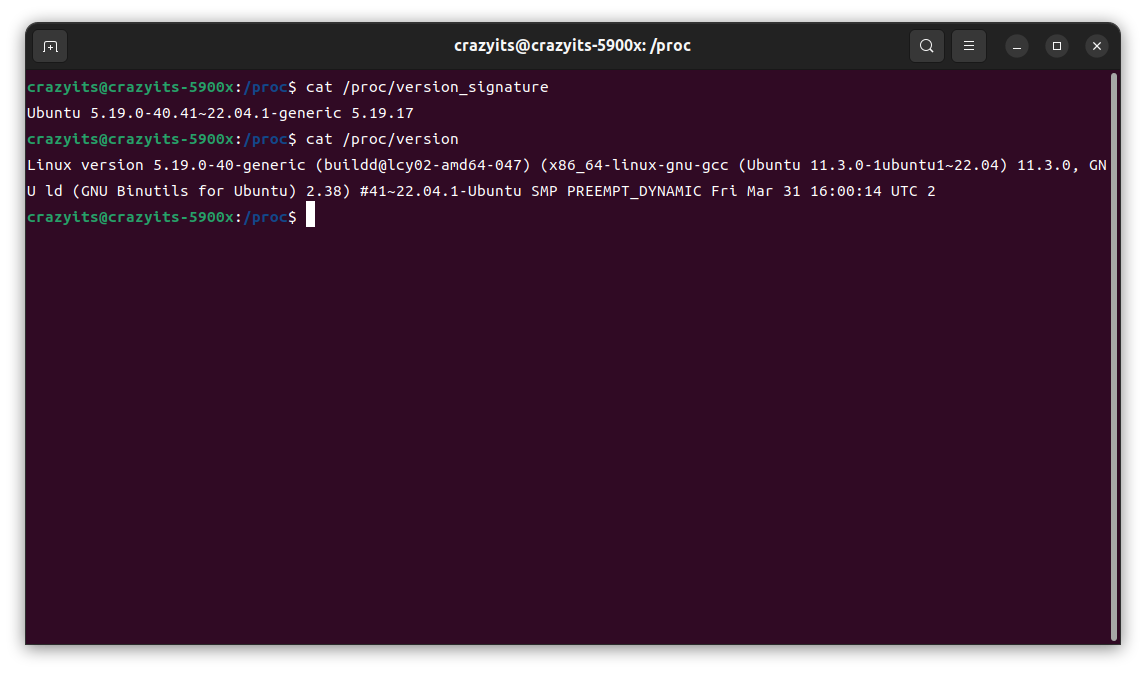Click the first prompt 'crazyits@crazyits-5900x' text
Image resolution: width=1146 pixels, height=673 pixels.
click(130, 87)
